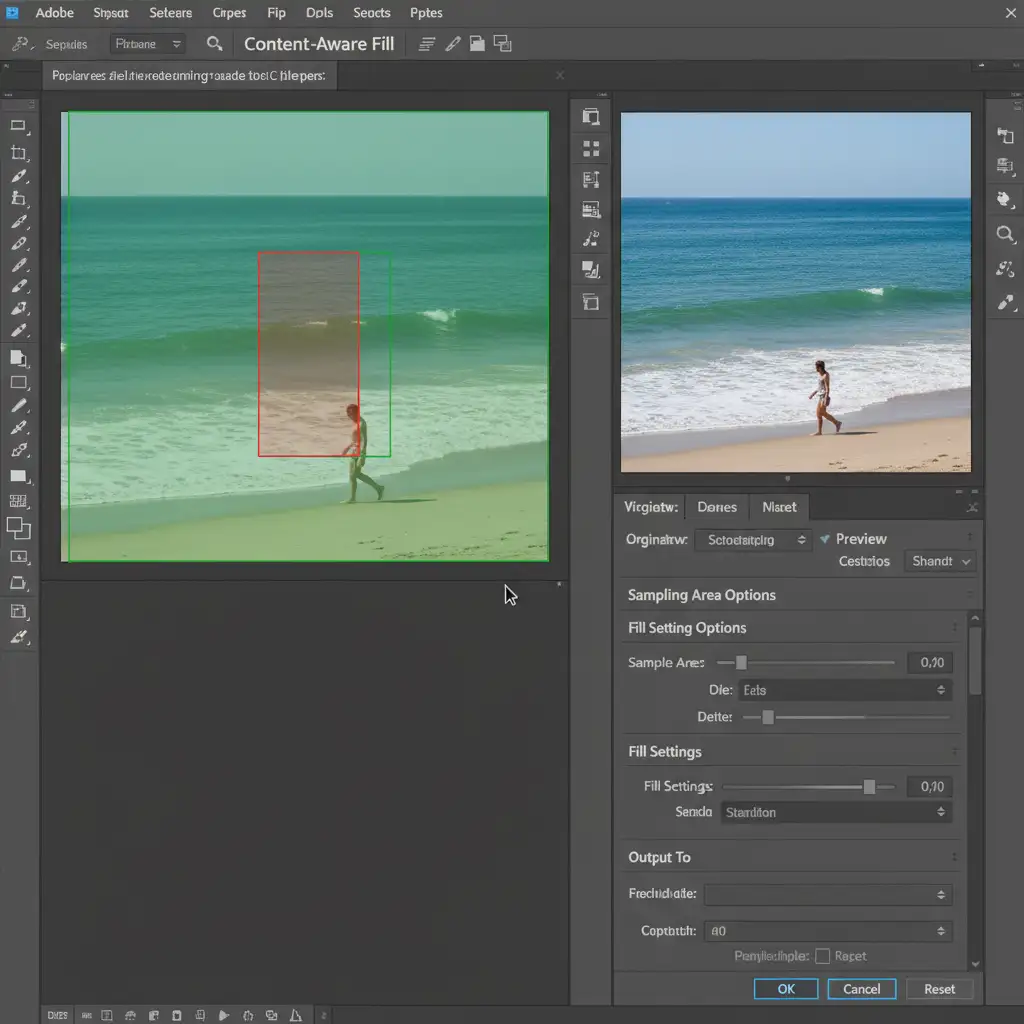Screen dimensions: 1024x1024
Task: Click the eyedropper icon in right tool strip
Action: coord(1005,302)
